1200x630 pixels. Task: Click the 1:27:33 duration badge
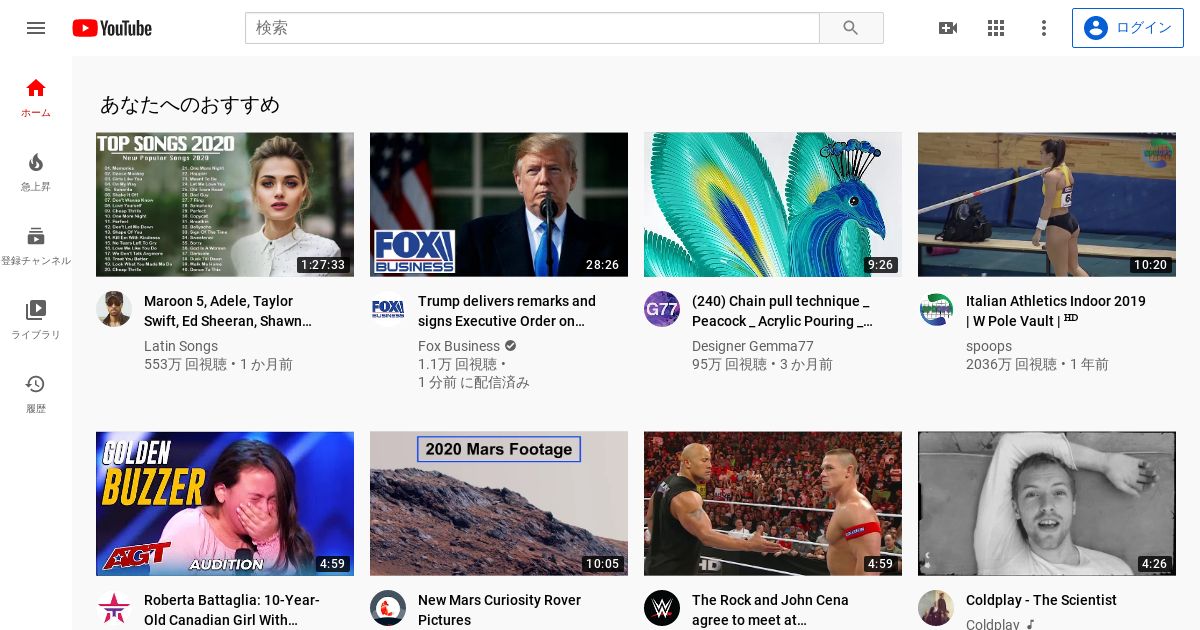point(323,265)
